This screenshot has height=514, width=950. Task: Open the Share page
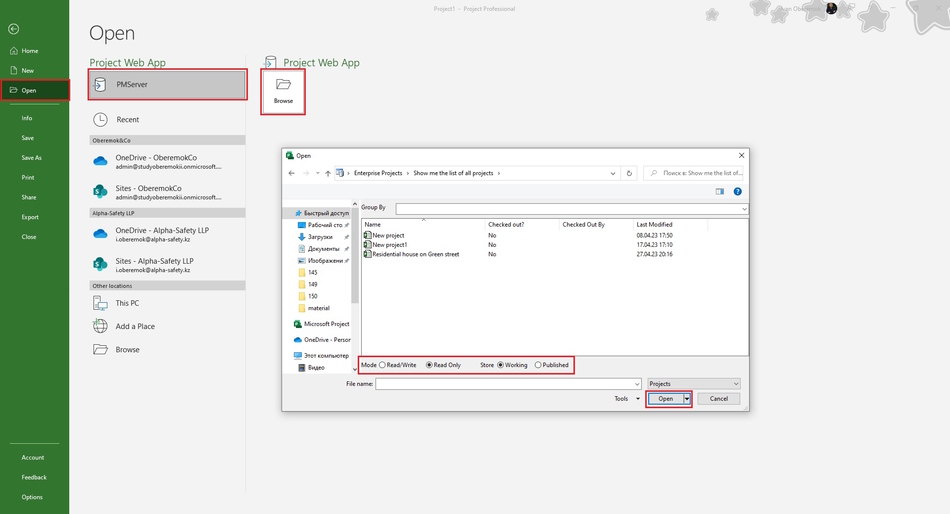pyautogui.click(x=28, y=197)
